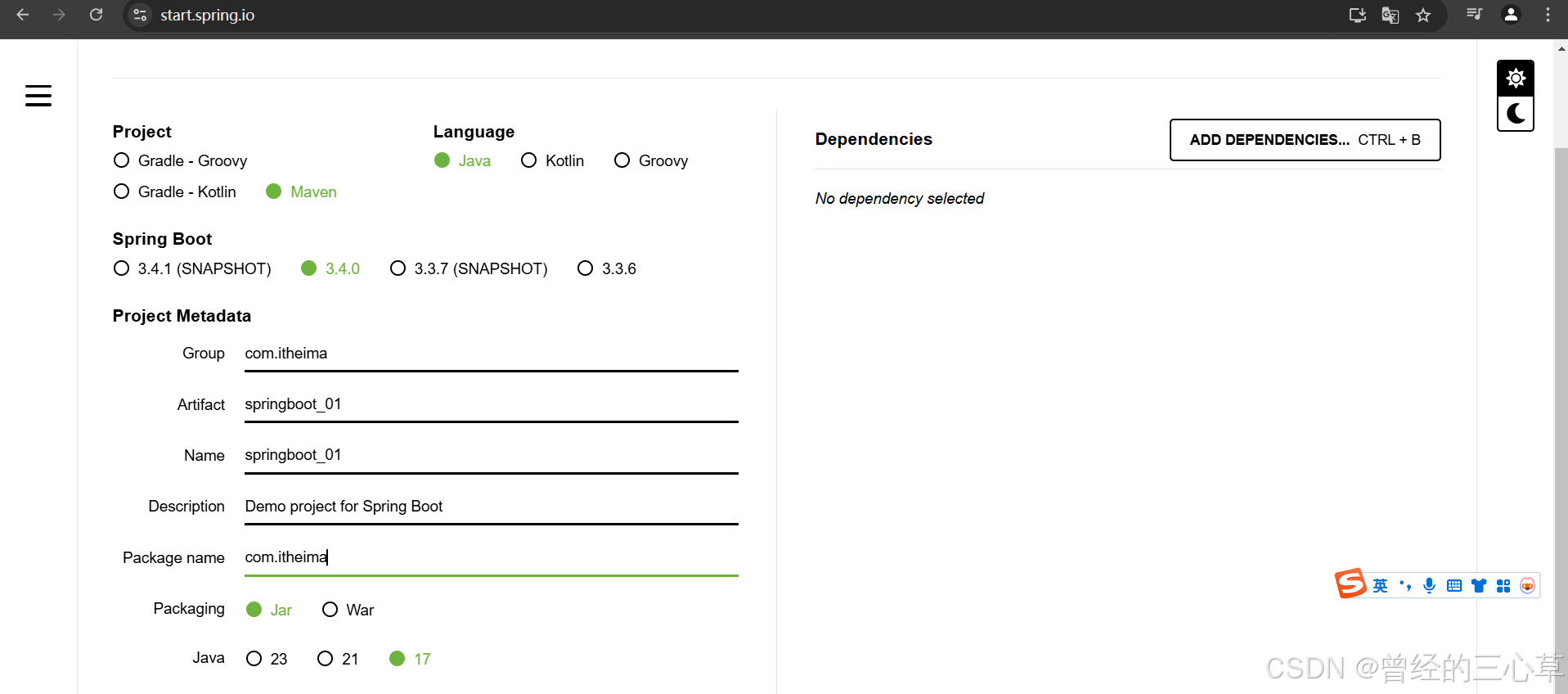Focus the Name input field
Viewport: 1568px width, 694px height.
[491, 455]
